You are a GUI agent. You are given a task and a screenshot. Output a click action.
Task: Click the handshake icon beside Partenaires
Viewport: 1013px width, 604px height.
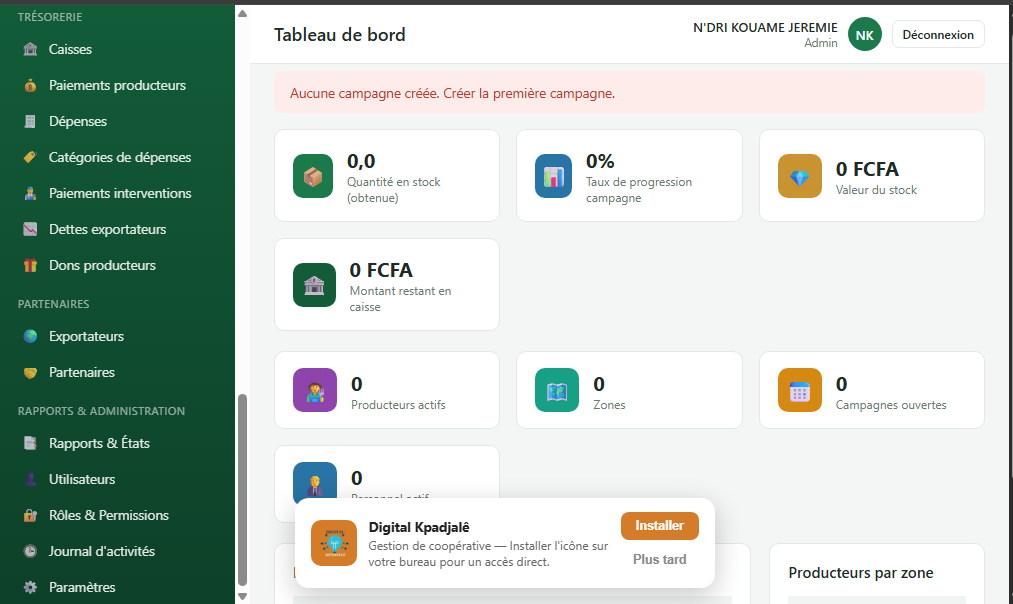tap(30, 373)
